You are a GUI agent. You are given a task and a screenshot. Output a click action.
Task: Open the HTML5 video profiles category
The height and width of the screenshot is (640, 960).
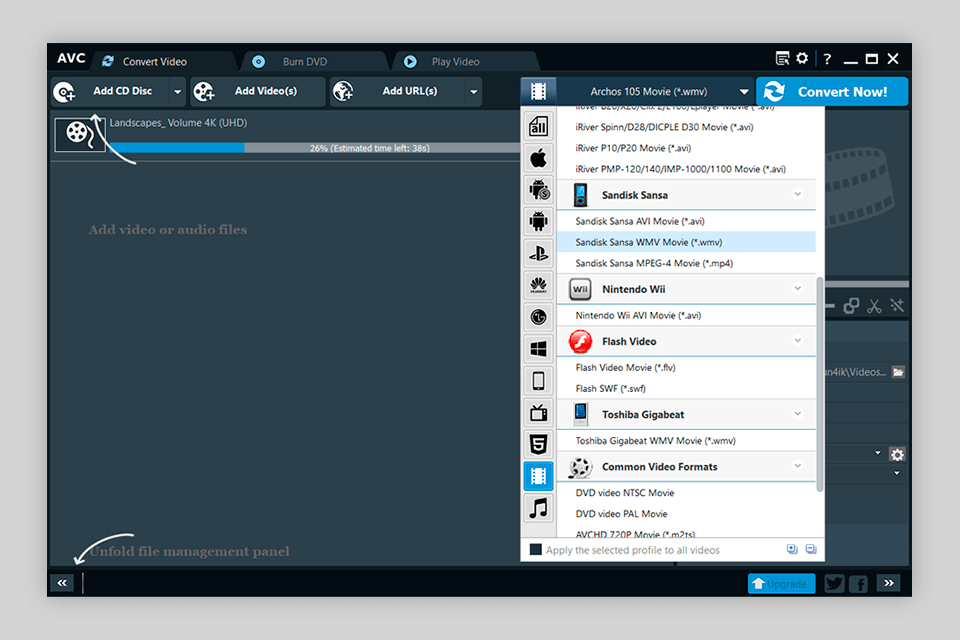[x=538, y=444]
